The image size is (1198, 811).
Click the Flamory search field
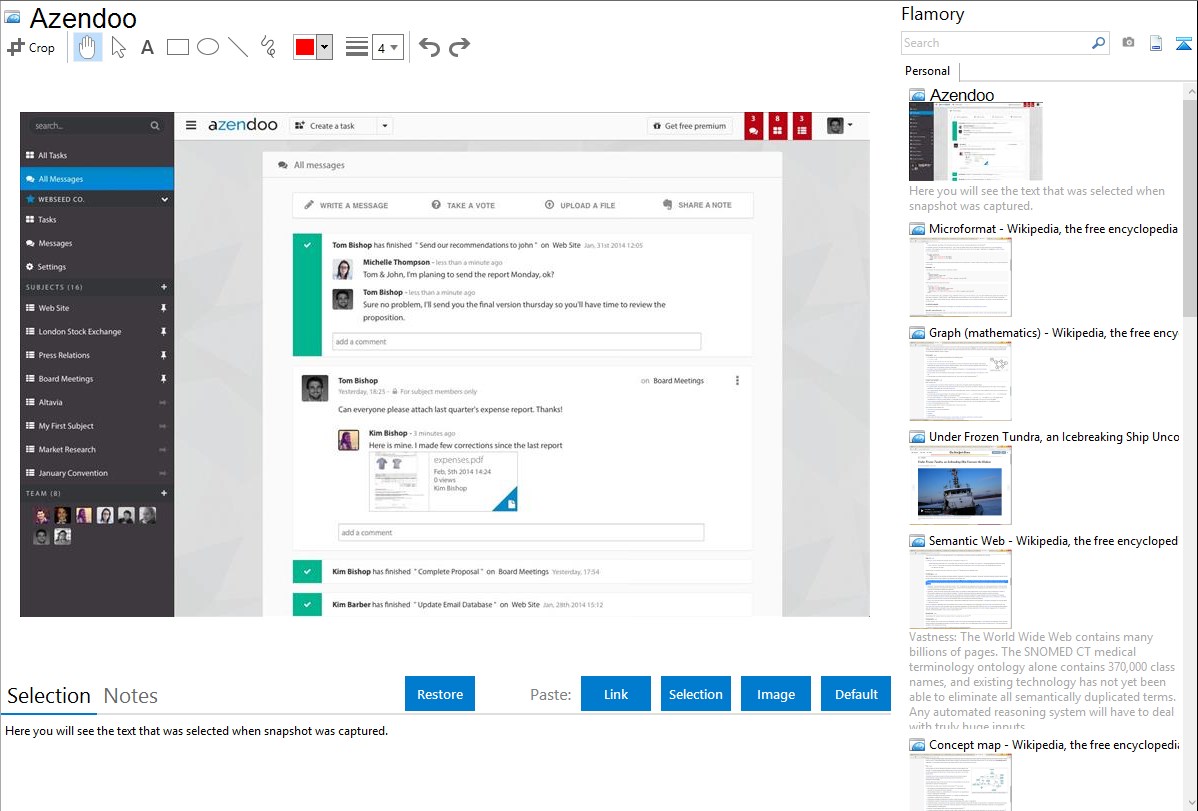click(x=996, y=43)
